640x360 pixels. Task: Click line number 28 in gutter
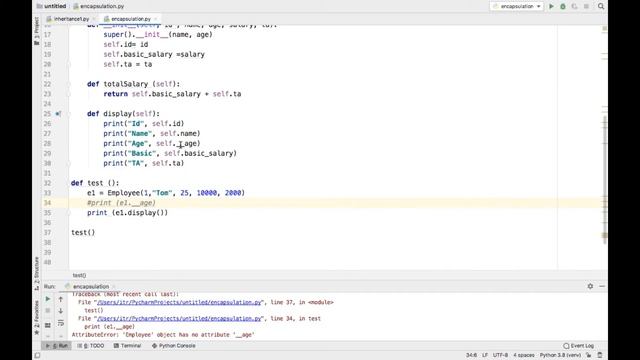click(47, 144)
